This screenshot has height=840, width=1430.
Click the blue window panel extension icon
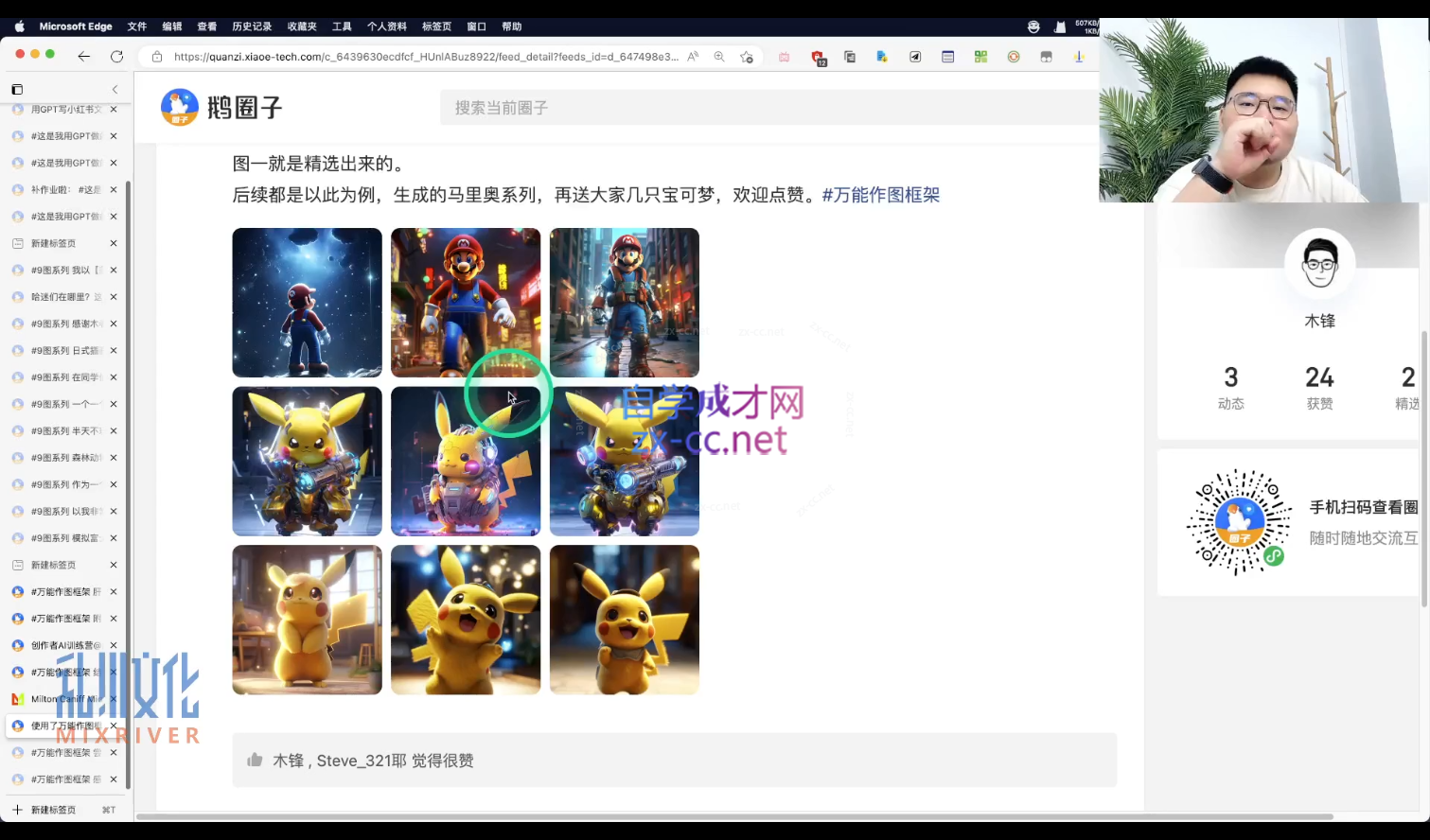947,57
